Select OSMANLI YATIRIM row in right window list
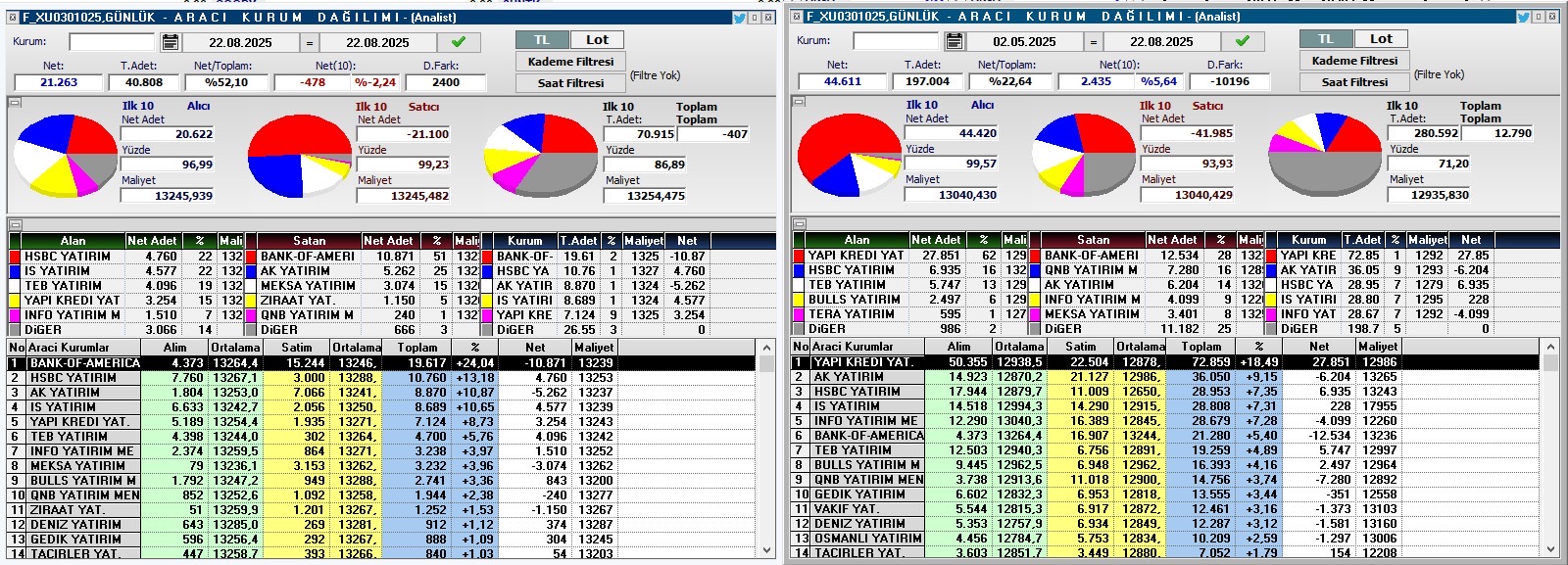Image resolution: width=1568 pixels, height=565 pixels. pos(1166,539)
